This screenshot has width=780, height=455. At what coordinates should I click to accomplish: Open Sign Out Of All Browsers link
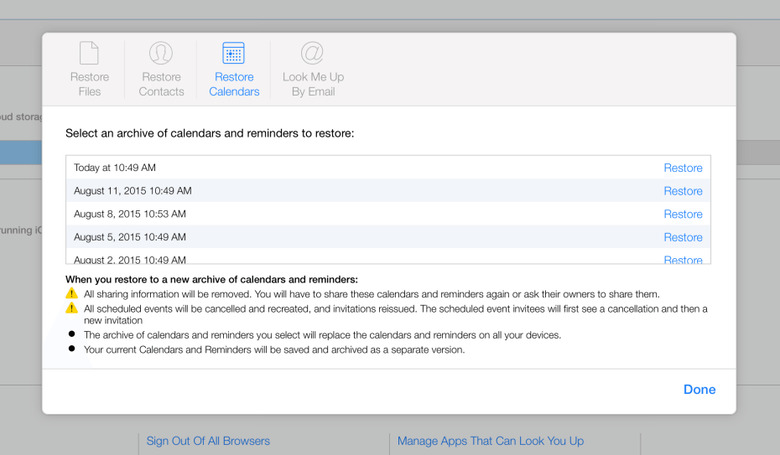pyautogui.click(x=208, y=441)
